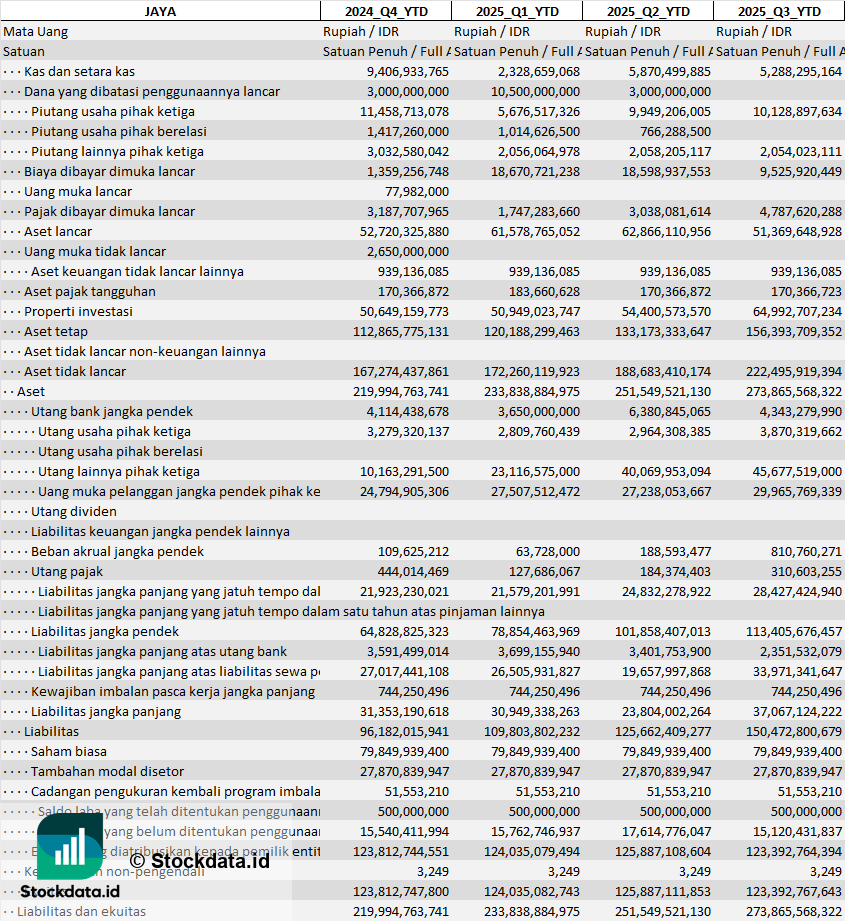Click Uang muka tidak lancar value 2,650,000,000

pos(408,251)
